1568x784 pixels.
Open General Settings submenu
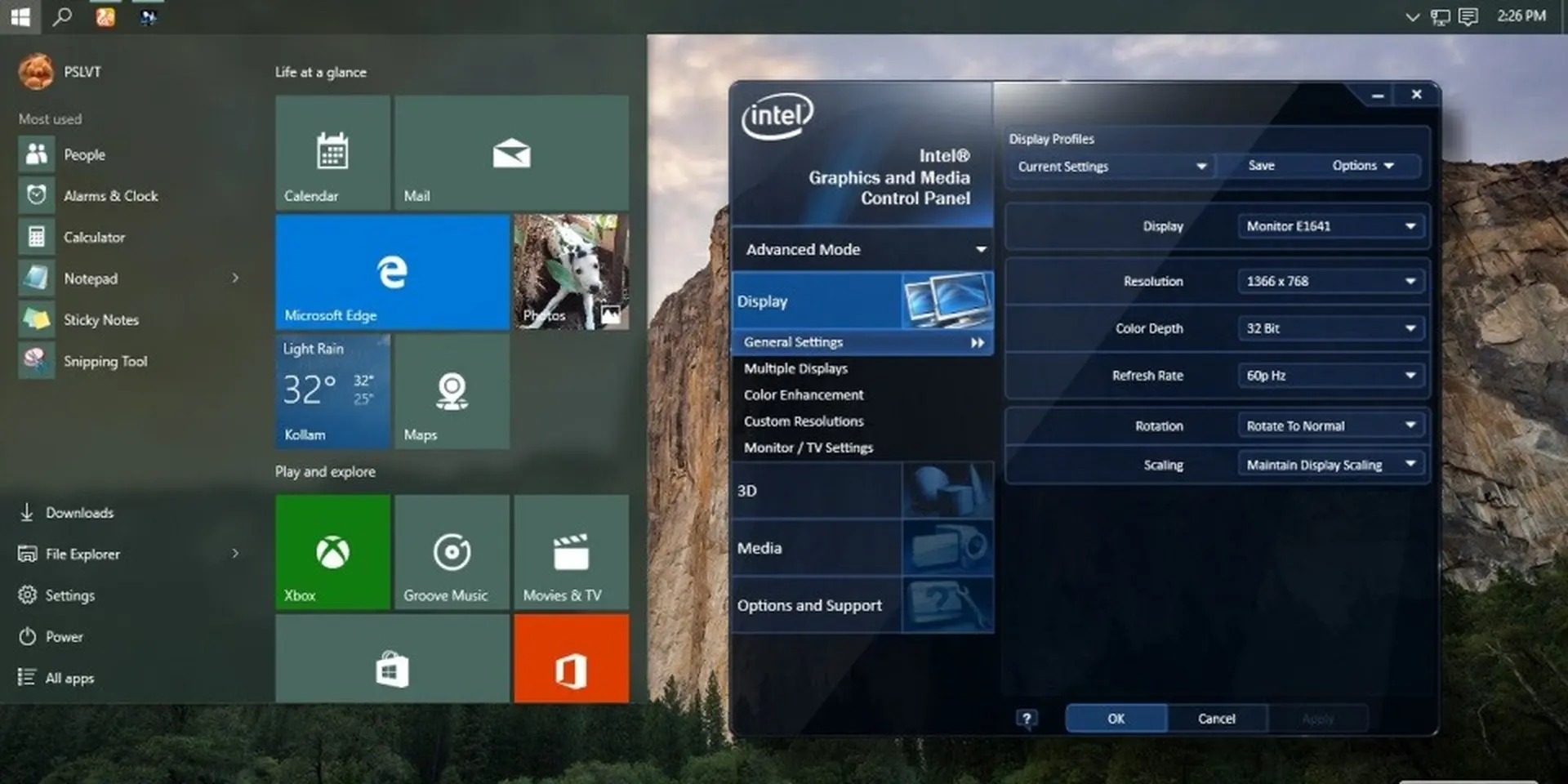(x=862, y=342)
